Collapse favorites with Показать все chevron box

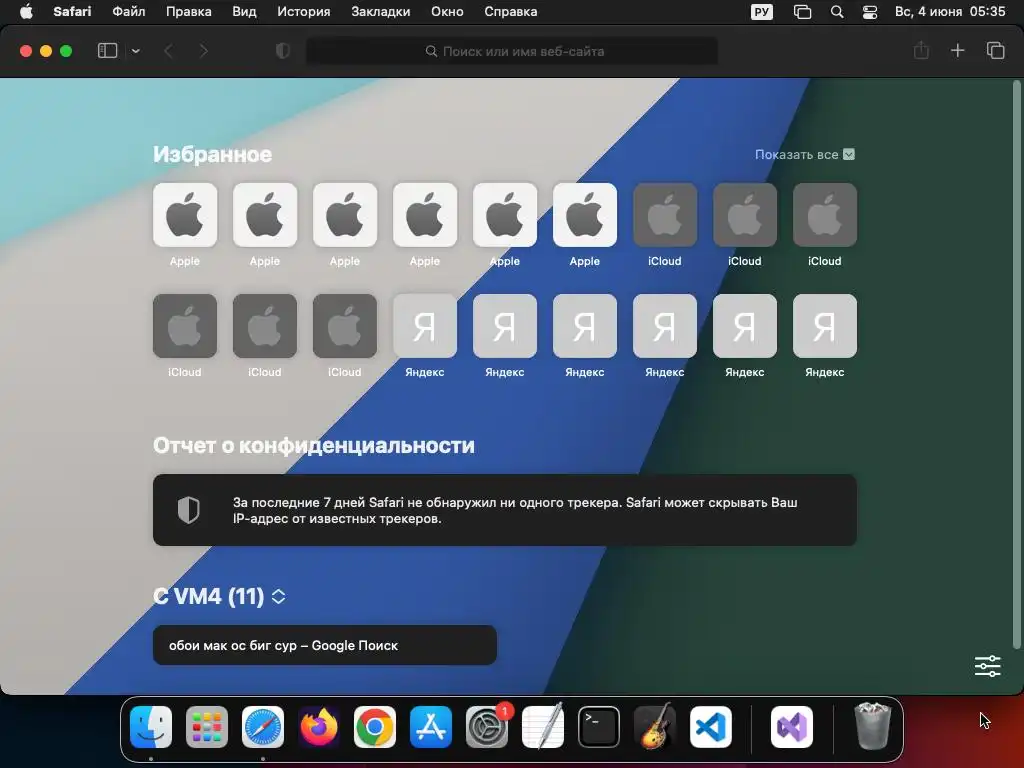[x=849, y=155]
